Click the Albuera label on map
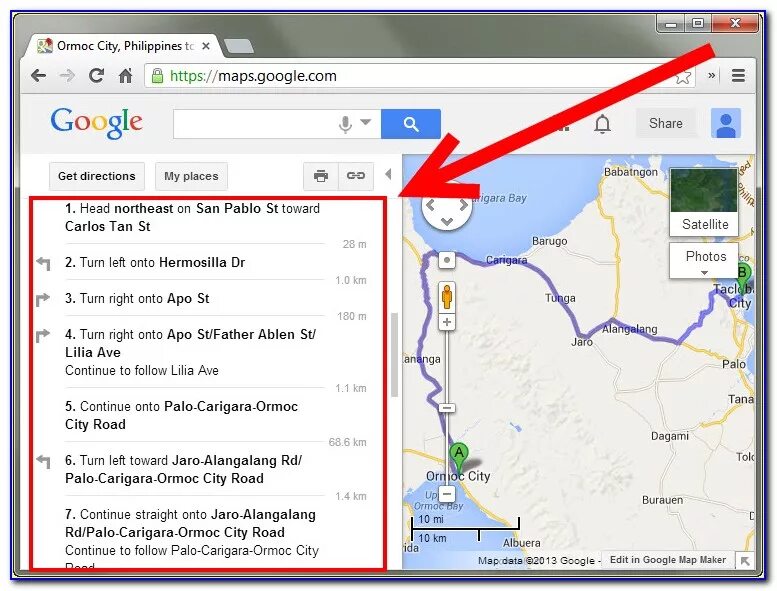The height and width of the screenshot is (591, 777). click(521, 543)
